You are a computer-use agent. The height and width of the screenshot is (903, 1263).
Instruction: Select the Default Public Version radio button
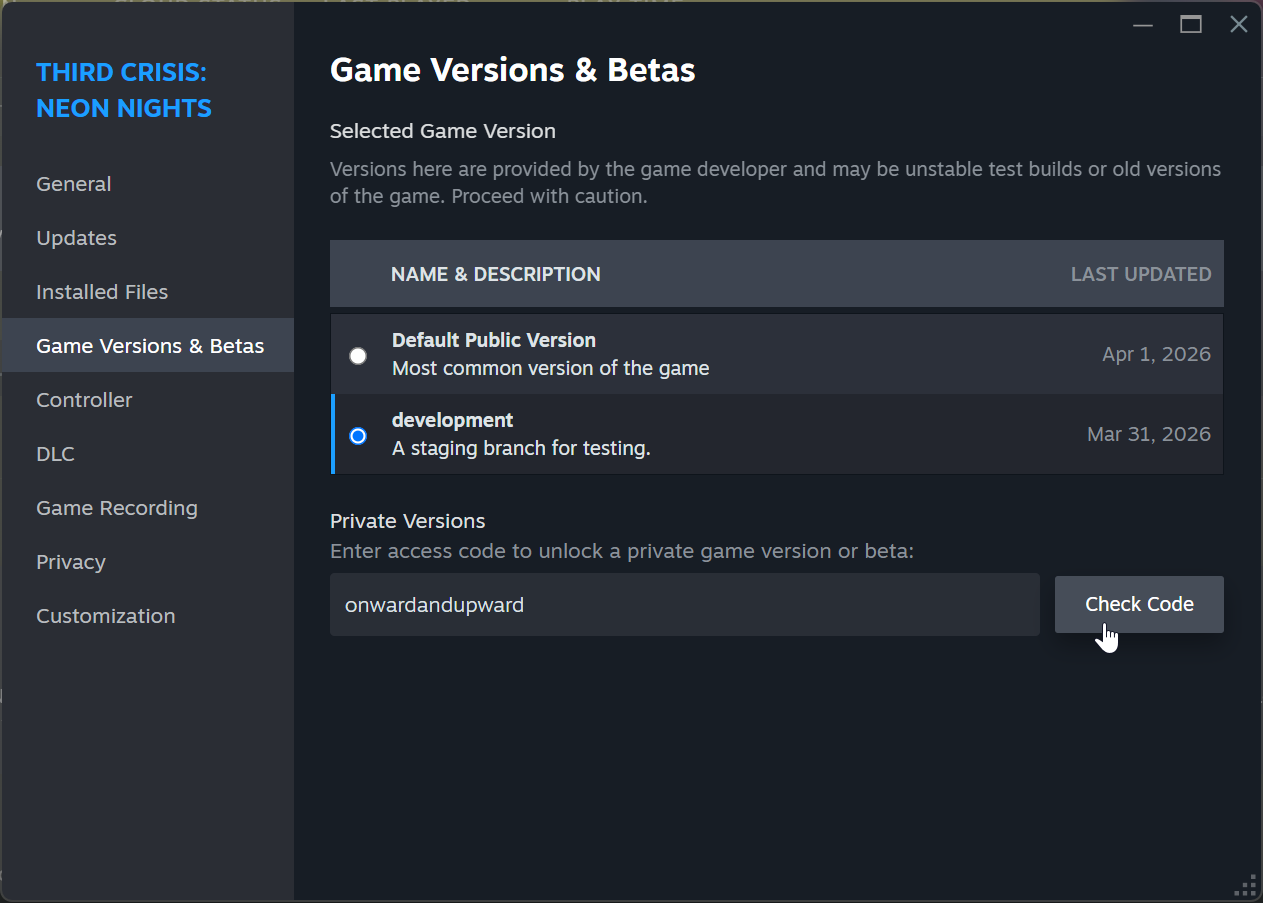pyautogui.click(x=358, y=356)
